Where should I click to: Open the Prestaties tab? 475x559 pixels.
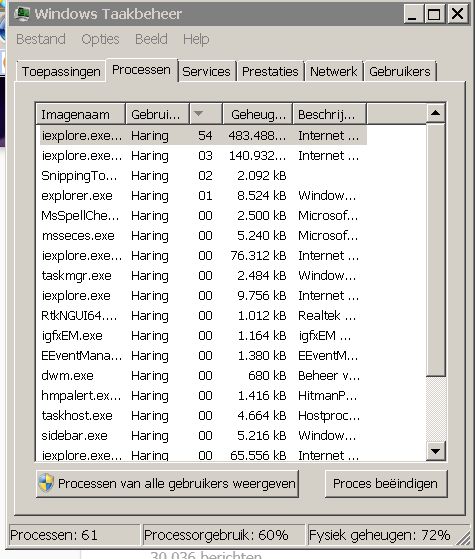click(x=270, y=71)
